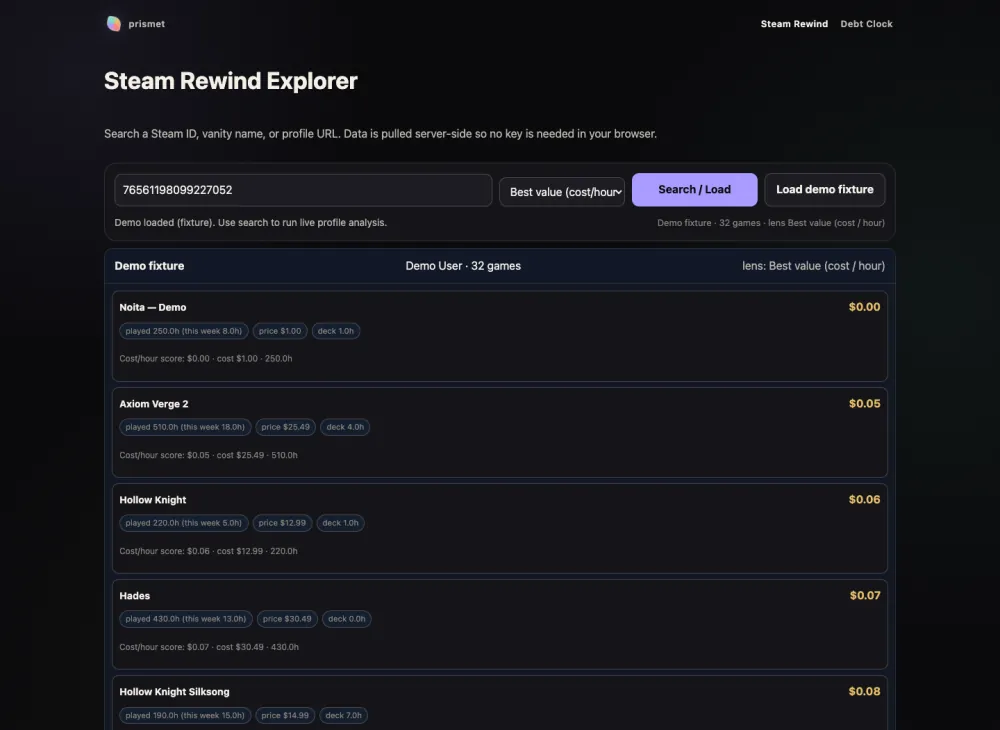Click Noita's deck 1.0h pill
Image resolution: width=1000 pixels, height=730 pixels.
(x=335, y=331)
